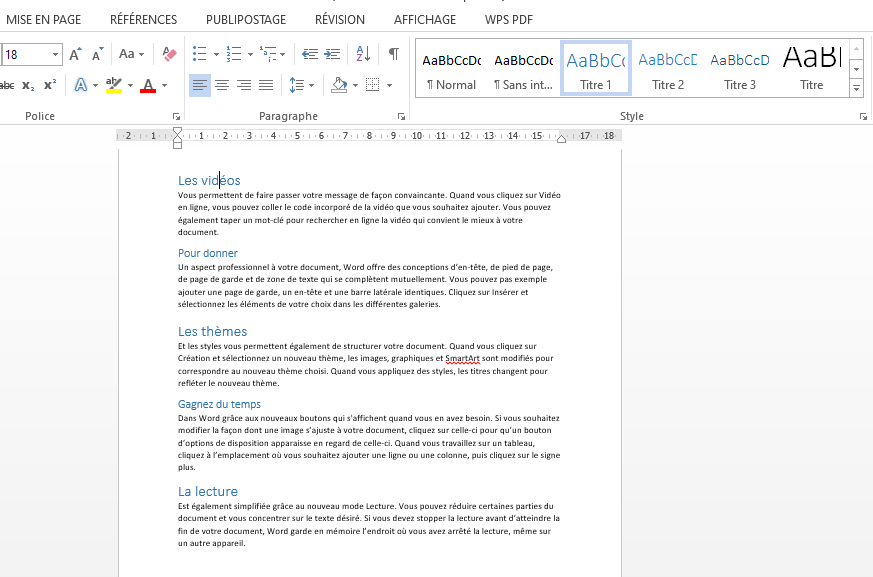Open the Police dialog launcher
Viewport: 873px width, 577px height.
coord(176,116)
